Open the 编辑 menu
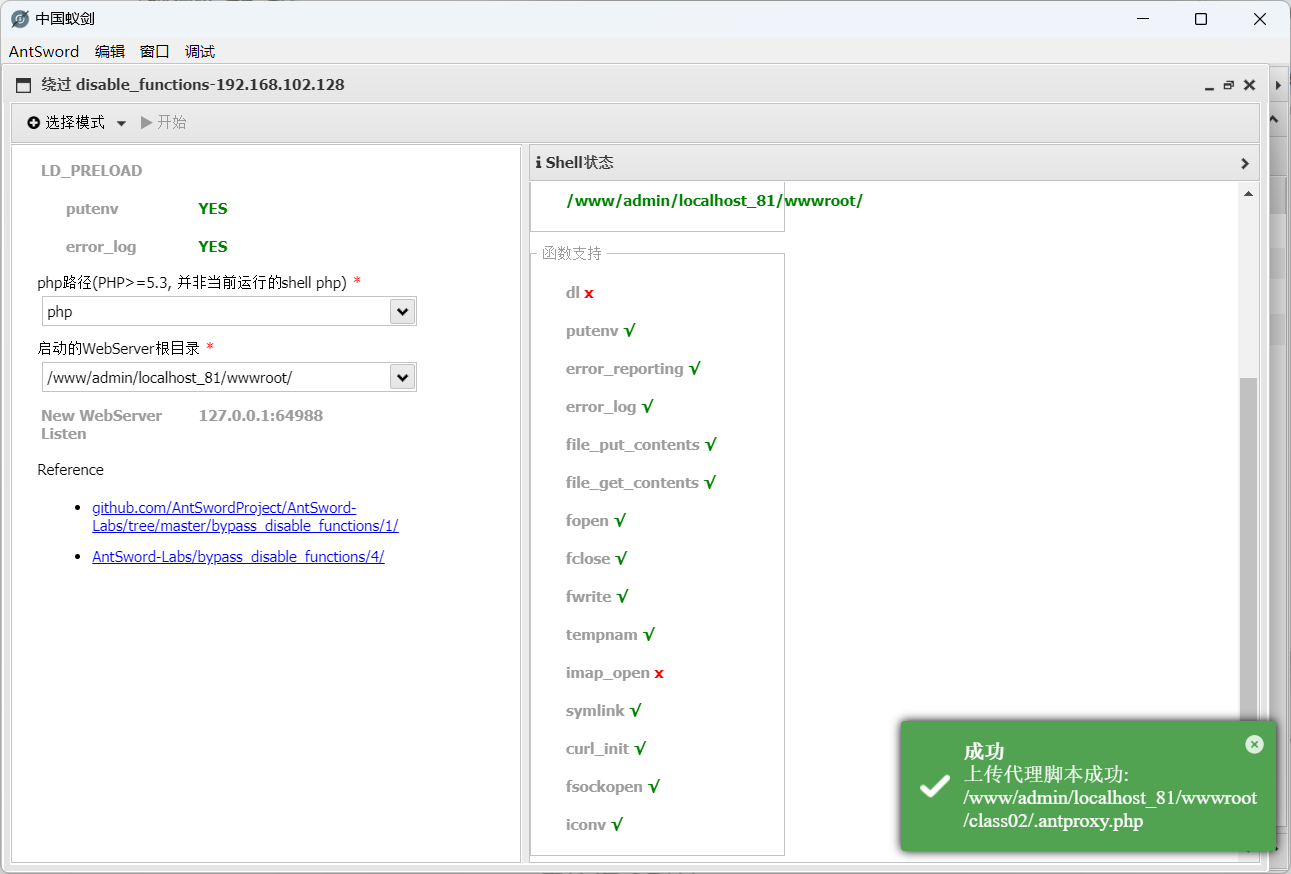Screen dimensions: 1291x874 pyautogui.click(x=110, y=52)
